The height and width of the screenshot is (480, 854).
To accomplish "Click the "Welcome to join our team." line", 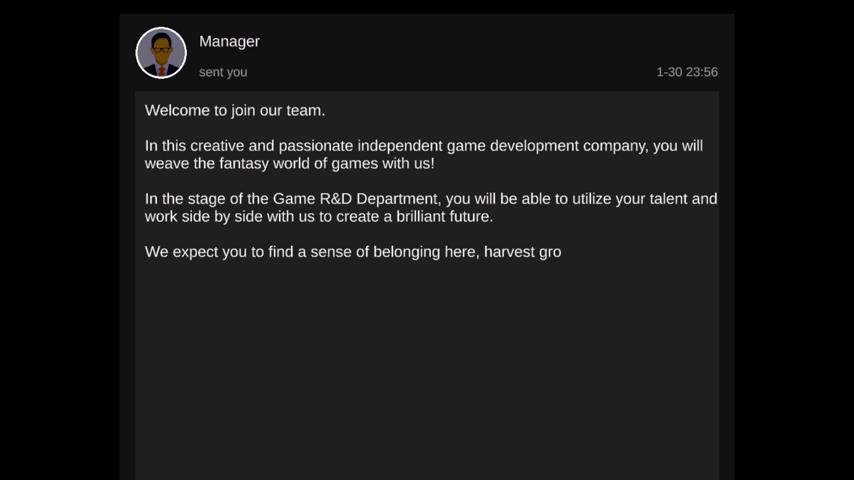I will 235,110.
